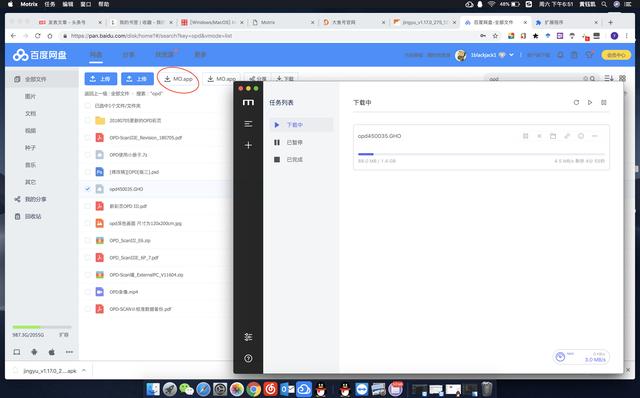This screenshot has width=640, height=398.
Task: Open the Motrix help question-mark icon
Action: [x=248, y=358]
